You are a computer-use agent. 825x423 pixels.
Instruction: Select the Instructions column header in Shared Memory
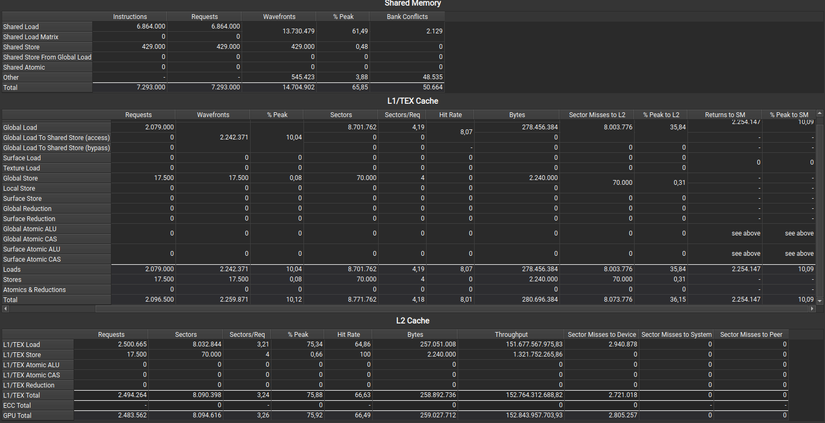(x=130, y=17)
